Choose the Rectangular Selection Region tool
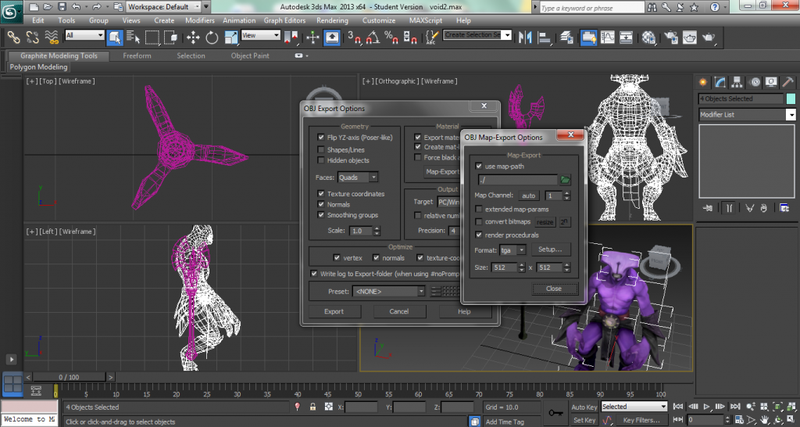 152,37
